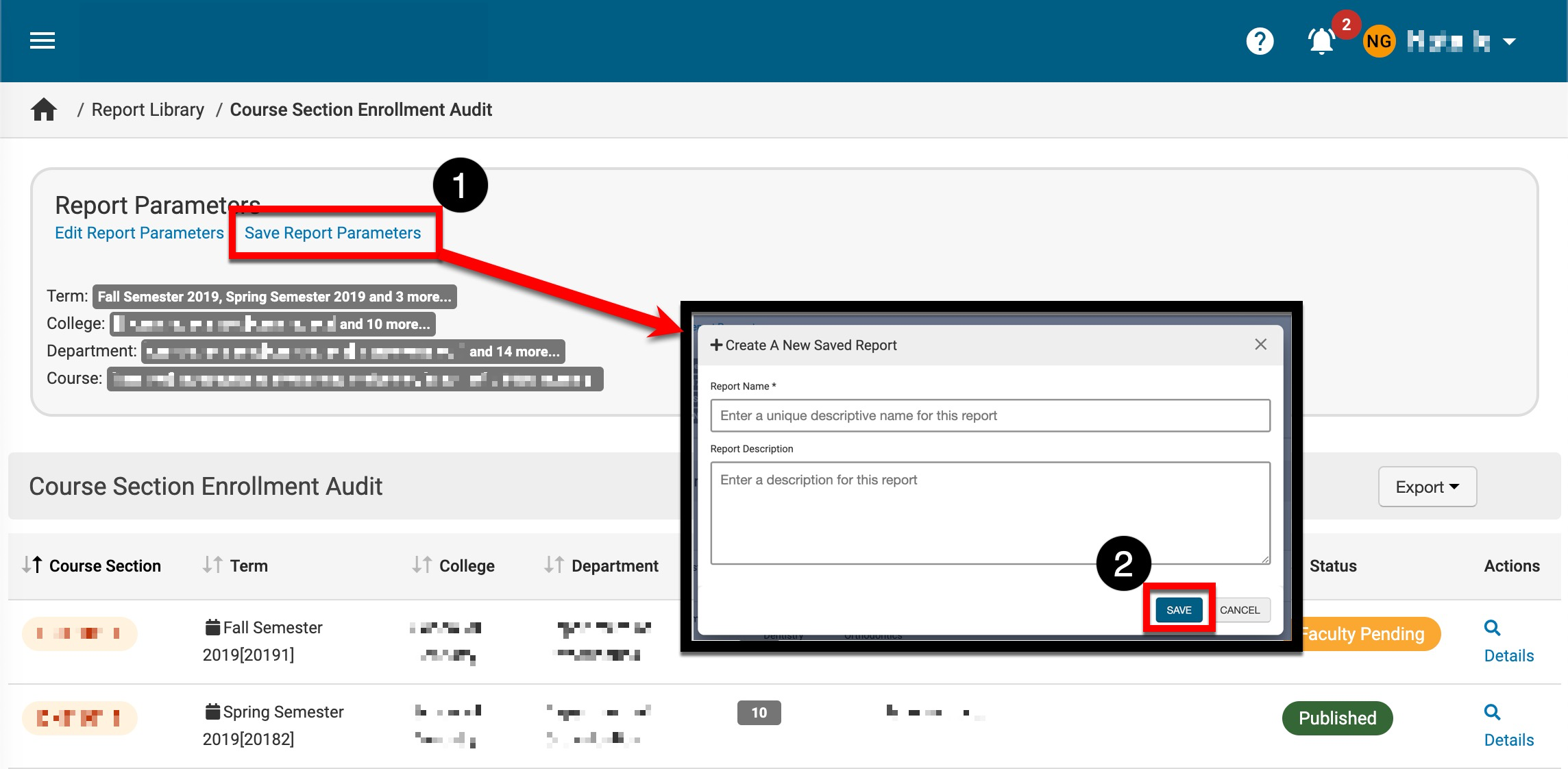Open the hamburger navigation menu
The width and height of the screenshot is (1568, 769).
[42, 41]
